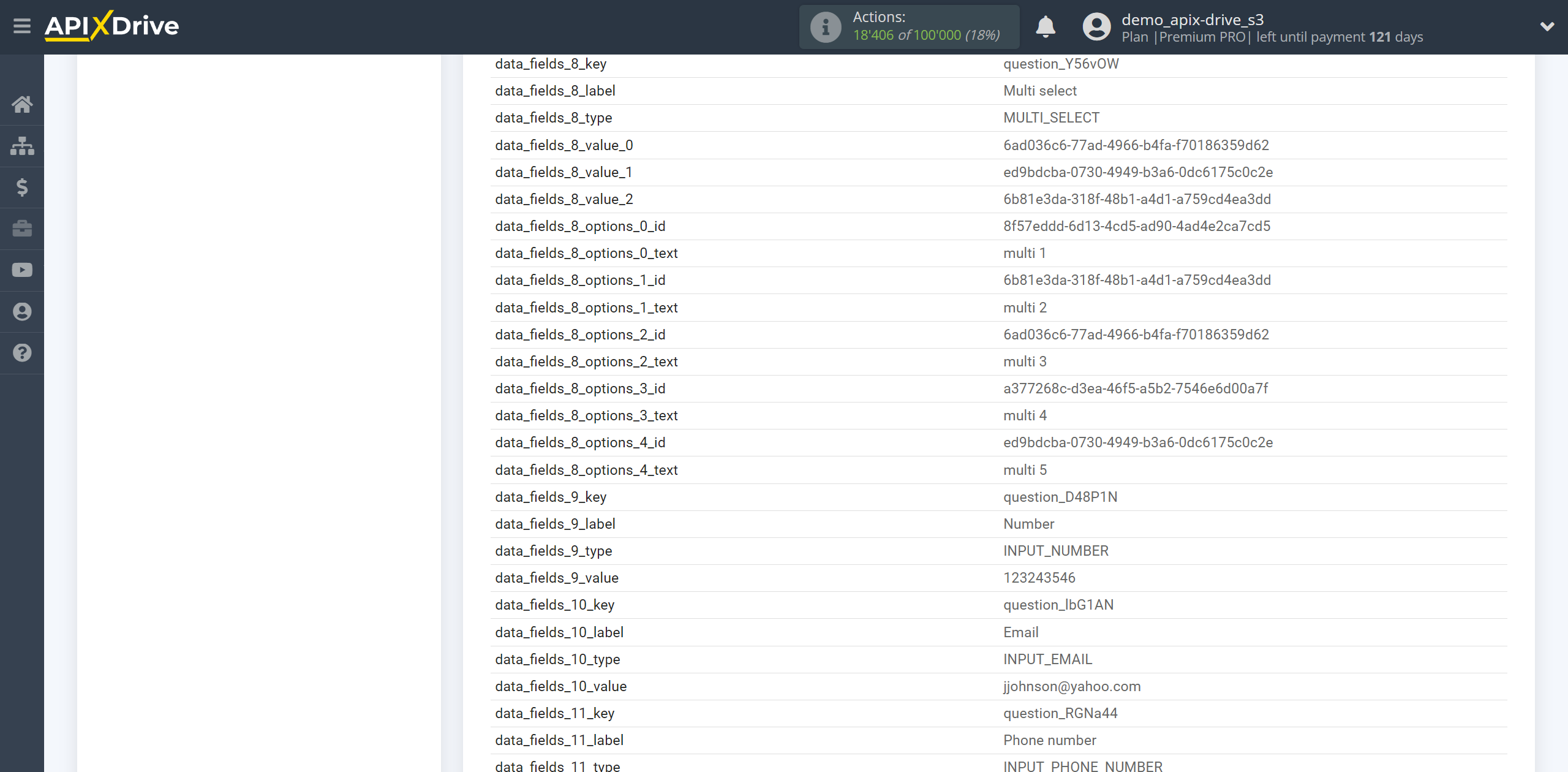The width and height of the screenshot is (1568, 772).
Task: Select the data_fields_8_options_0_text field name
Action: tap(586, 253)
